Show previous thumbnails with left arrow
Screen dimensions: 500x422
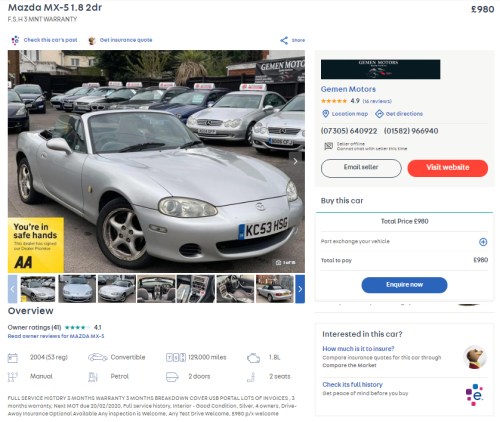[x=12, y=289]
